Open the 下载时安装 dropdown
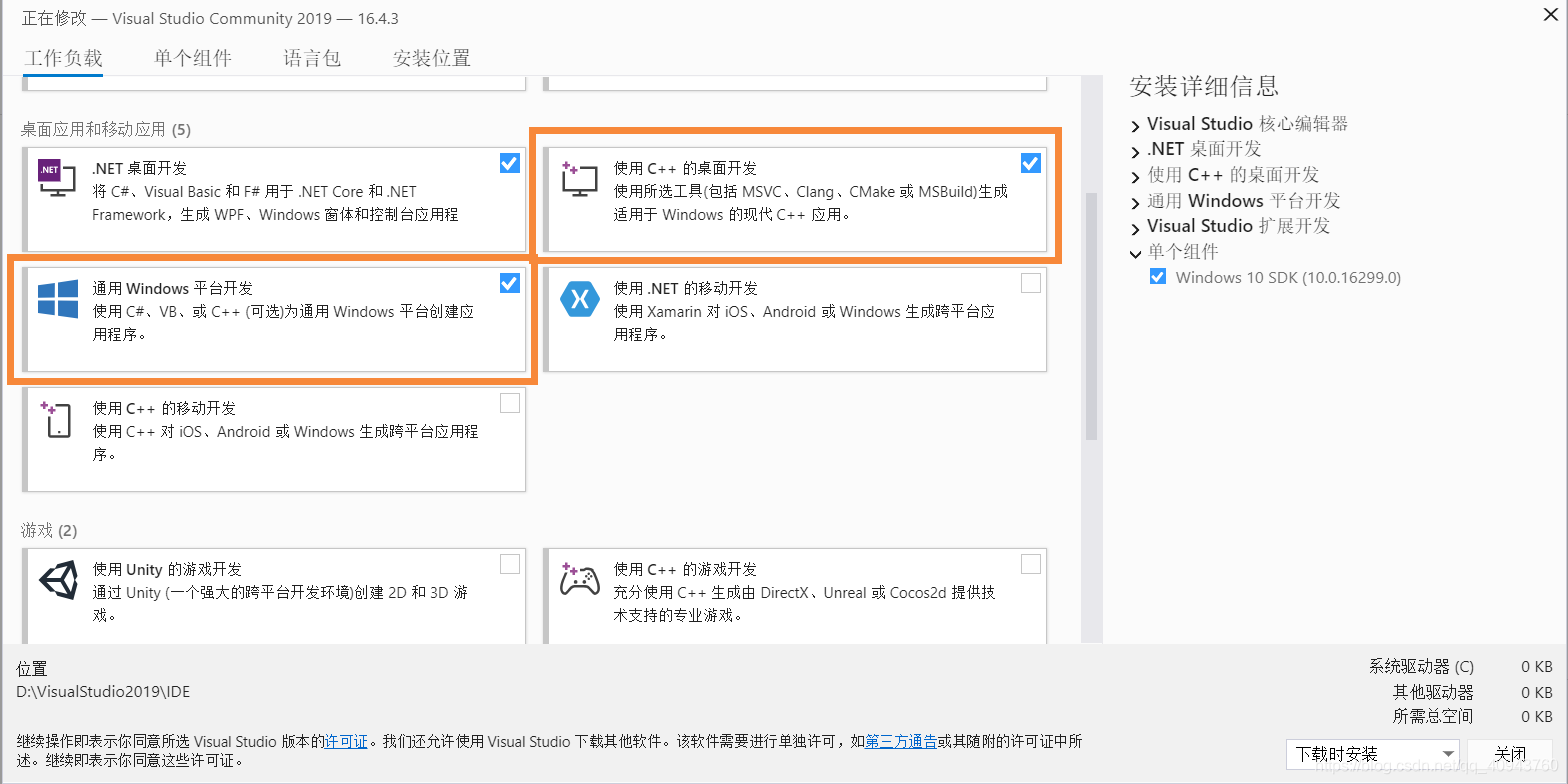This screenshot has width=1568, height=784. (x=1373, y=754)
